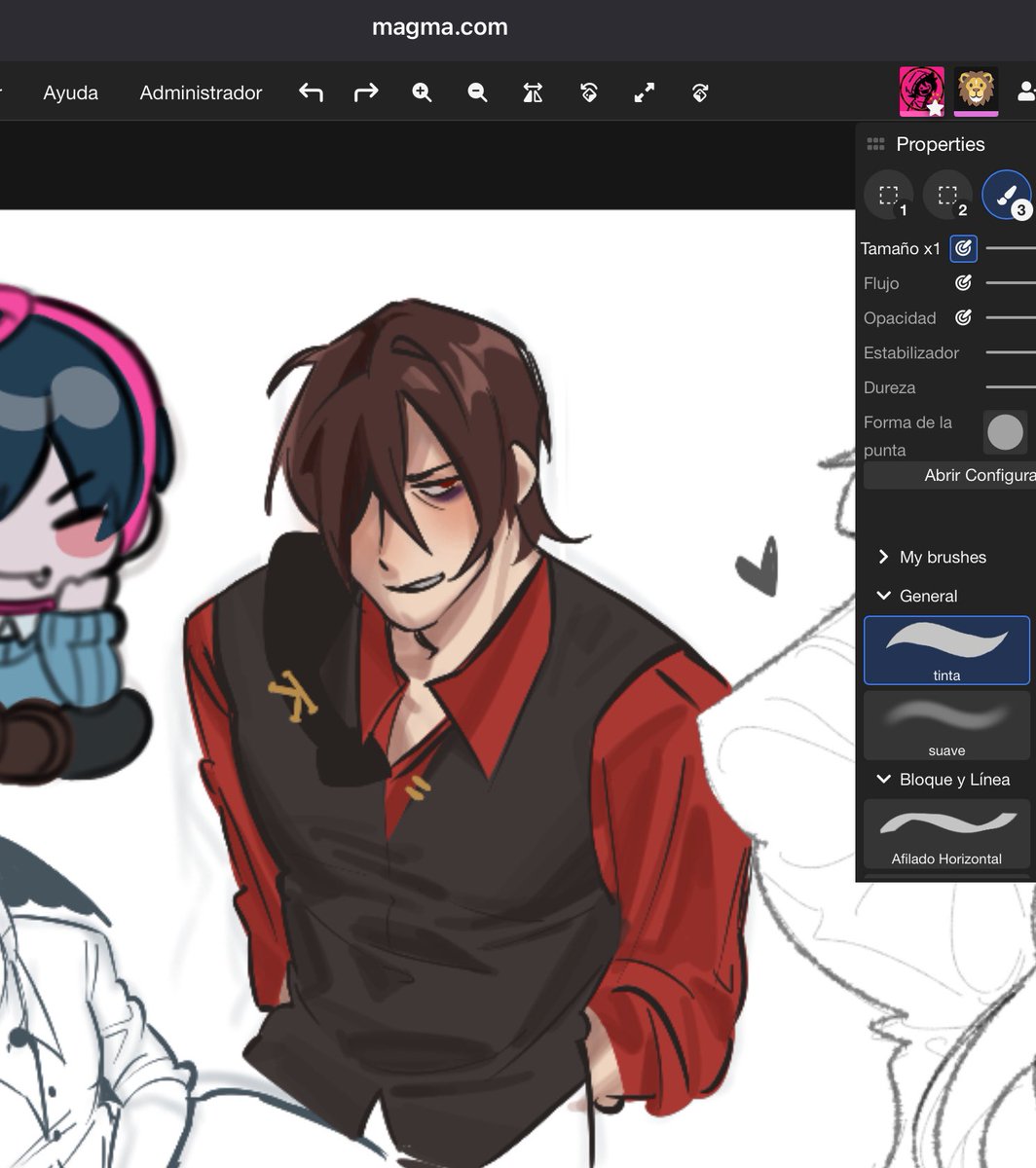The image size is (1036, 1168).
Task: Select the Afilado Horizontal brush
Action: (x=946, y=834)
